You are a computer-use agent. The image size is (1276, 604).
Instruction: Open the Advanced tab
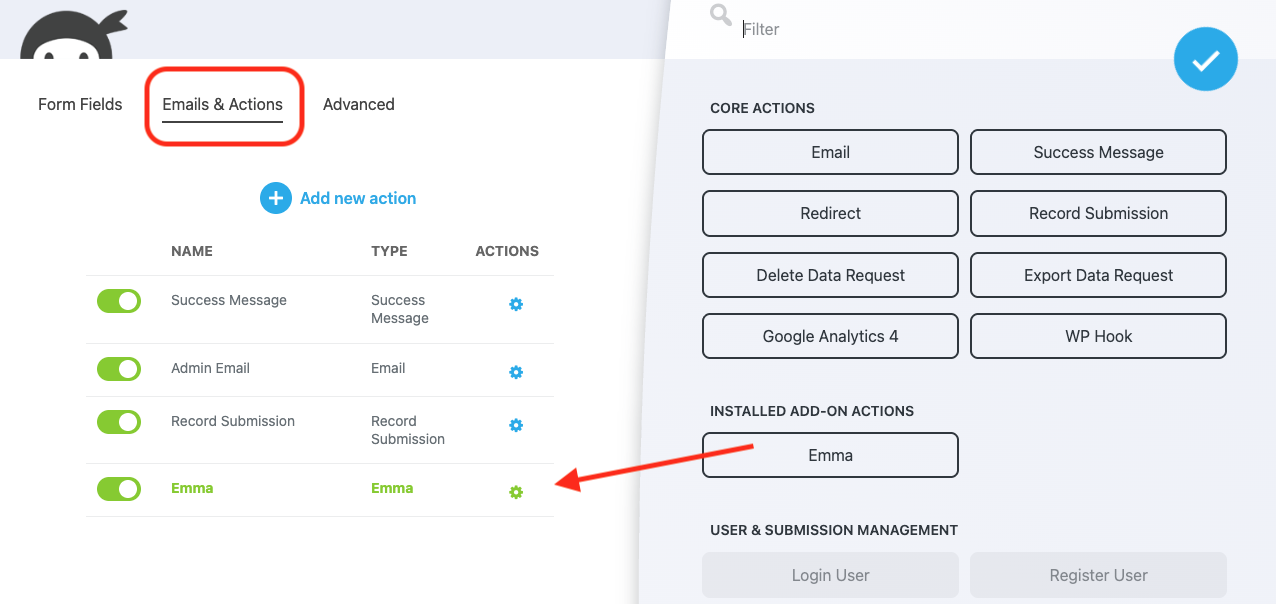click(x=359, y=104)
